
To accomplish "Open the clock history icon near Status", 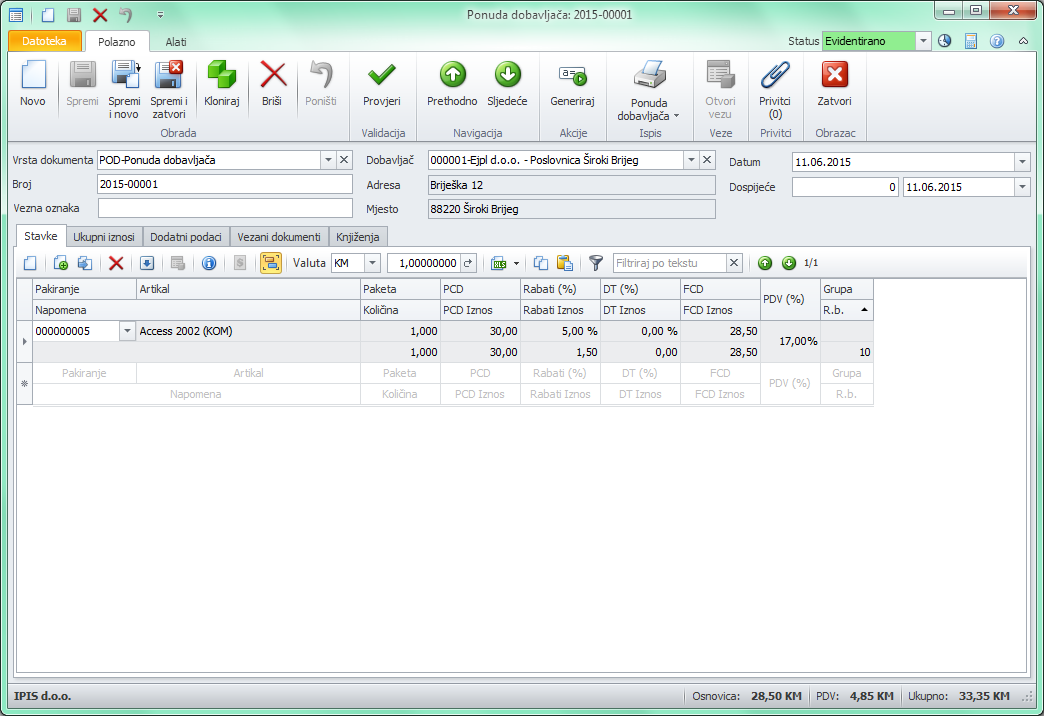I will tap(945, 41).
